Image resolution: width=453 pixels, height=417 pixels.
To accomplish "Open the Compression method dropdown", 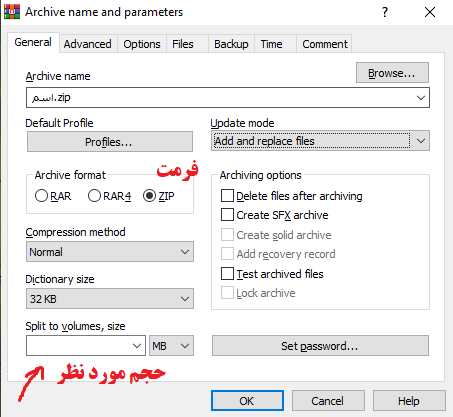I will 110,252.
